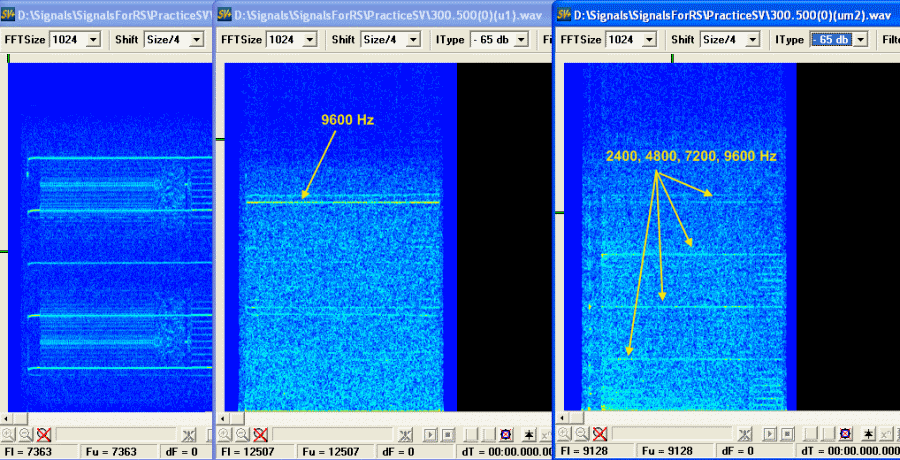Click the star marker icon in um2.wav toolbar
900x460 pixels.
(867, 434)
